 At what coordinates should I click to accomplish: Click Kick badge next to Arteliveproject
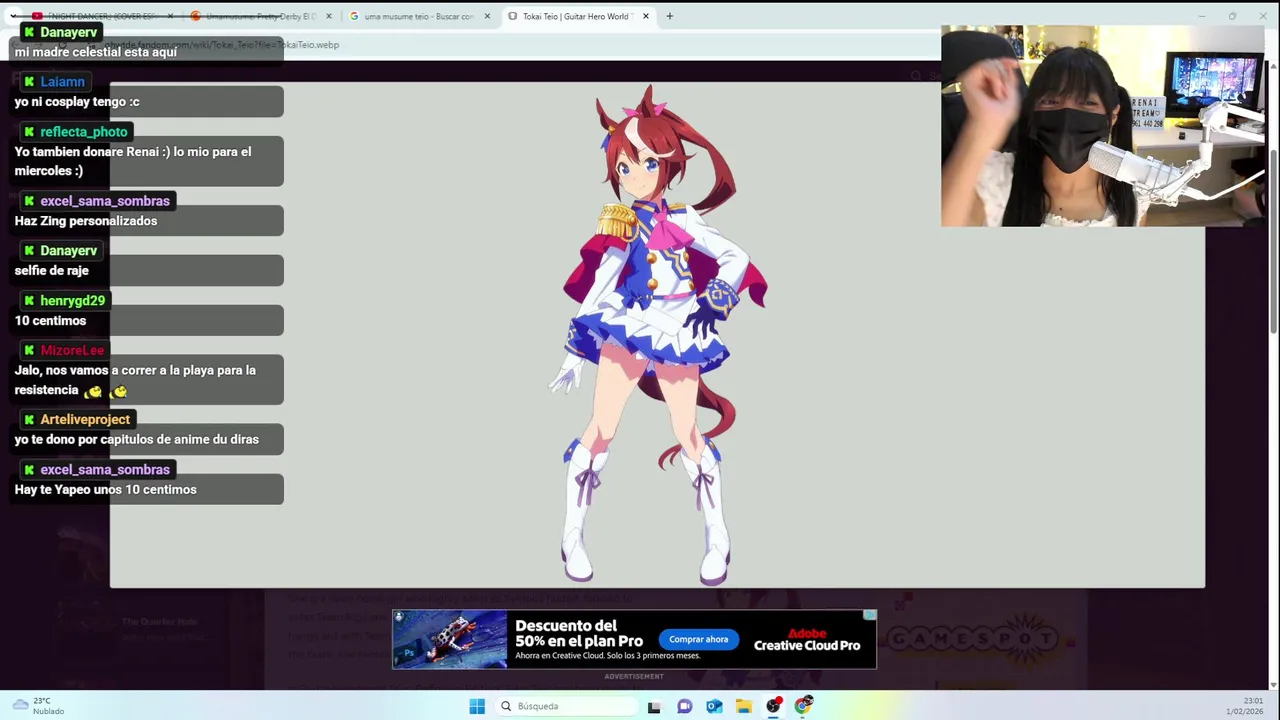tap(29, 420)
